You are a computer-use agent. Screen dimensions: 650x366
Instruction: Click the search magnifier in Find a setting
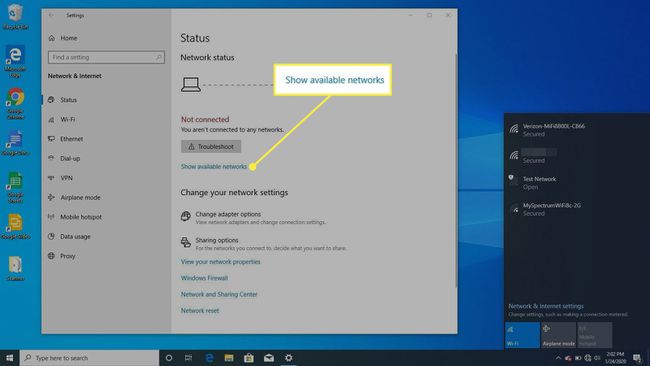pyautogui.click(x=159, y=57)
